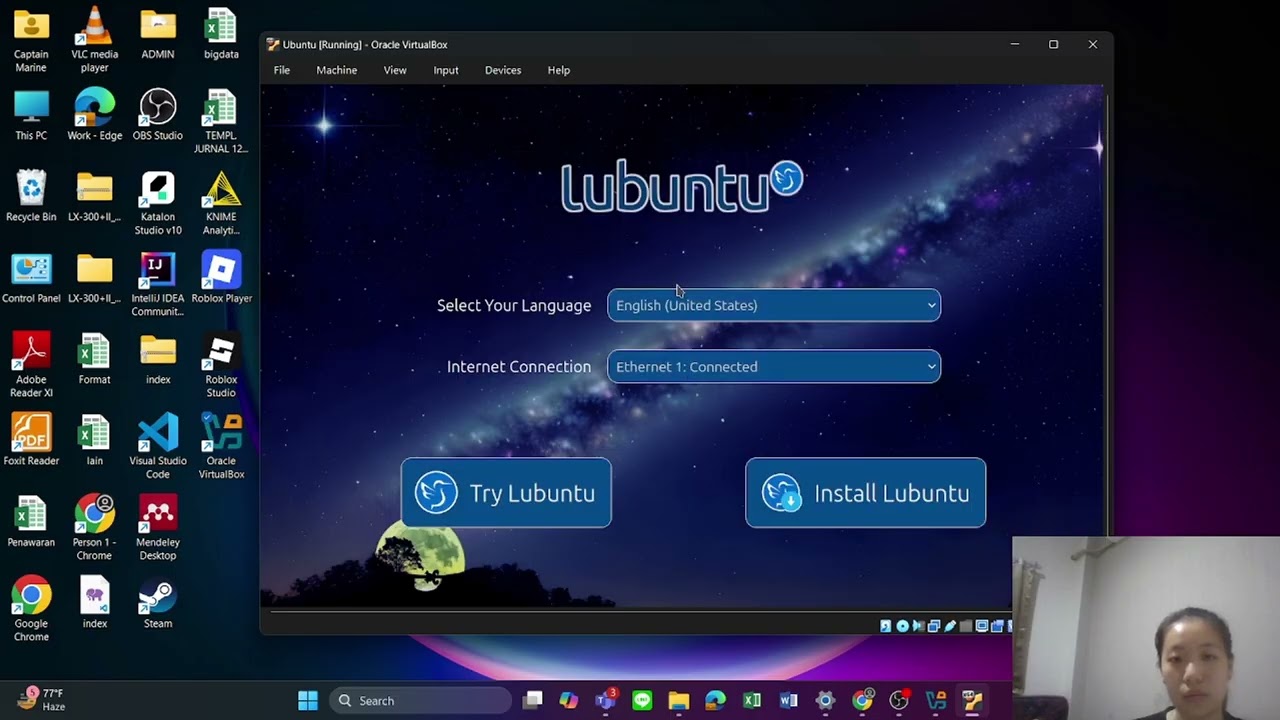This screenshot has width=1280, height=720.
Task: Click the USB devices indicator in VirtualBox status bar
Action: [x=950, y=626]
